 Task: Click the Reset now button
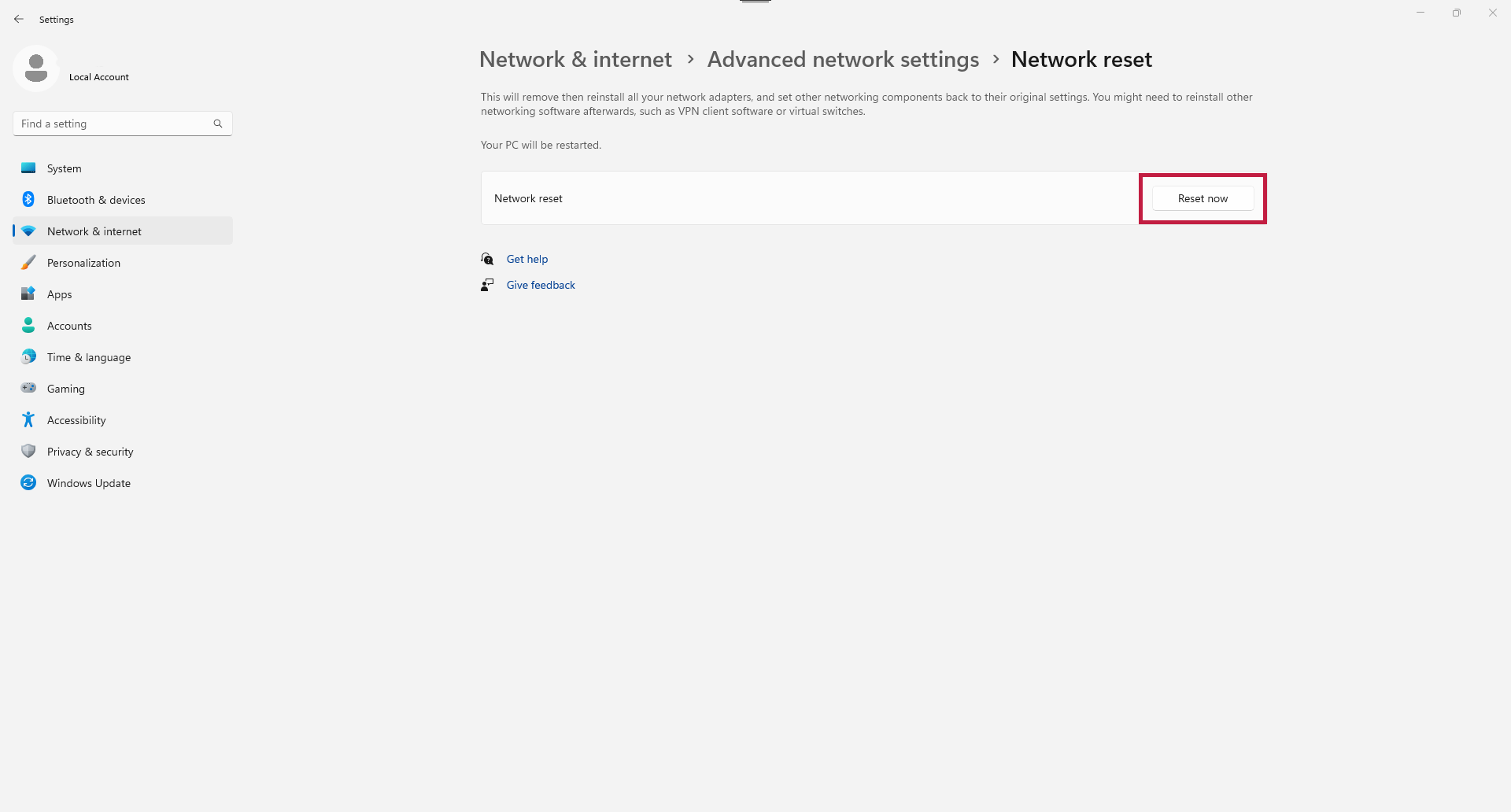pos(1203,198)
